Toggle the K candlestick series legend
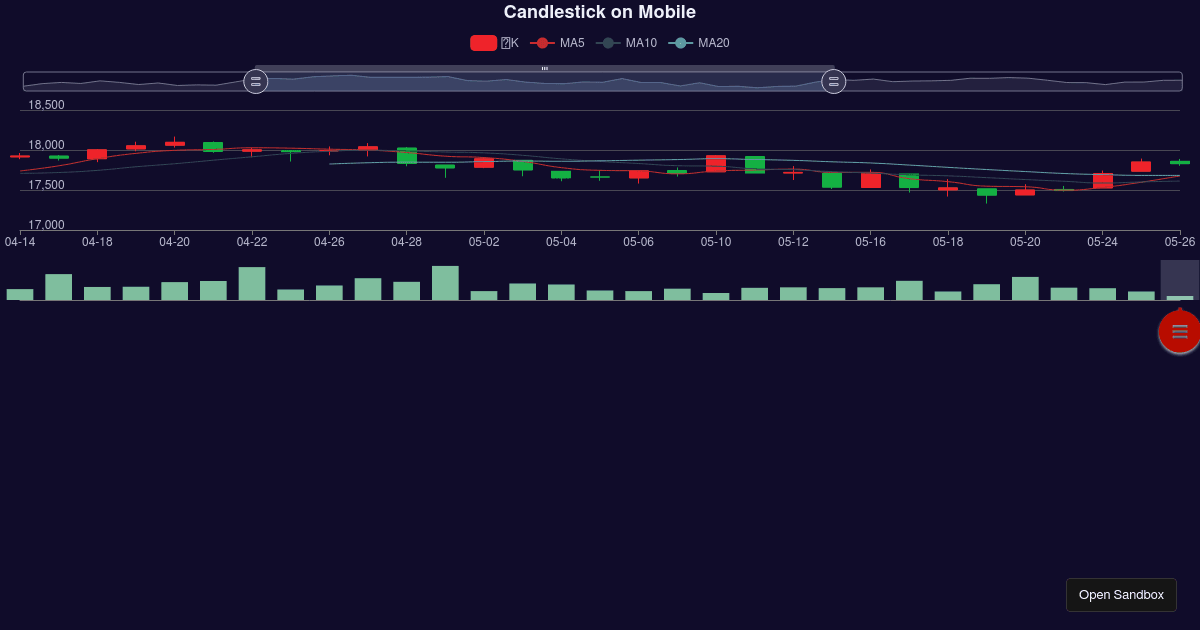1200x630 pixels. click(x=494, y=43)
